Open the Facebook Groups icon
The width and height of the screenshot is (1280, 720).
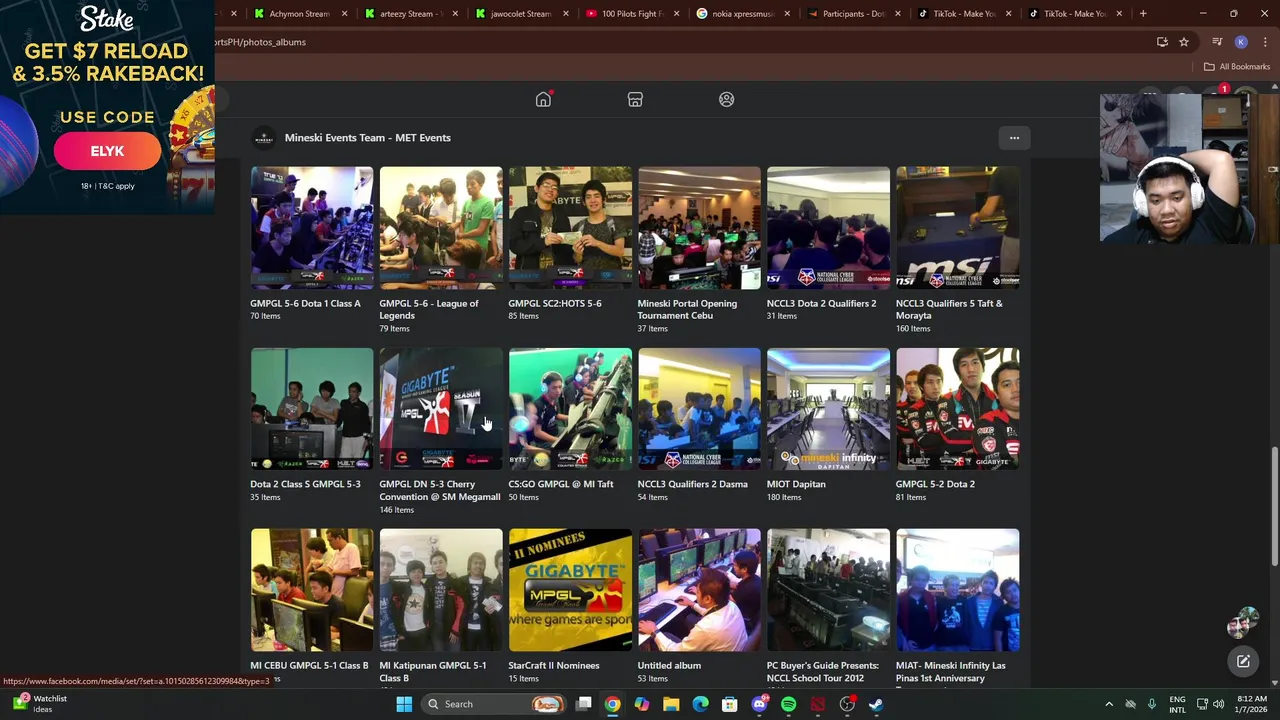point(727,99)
